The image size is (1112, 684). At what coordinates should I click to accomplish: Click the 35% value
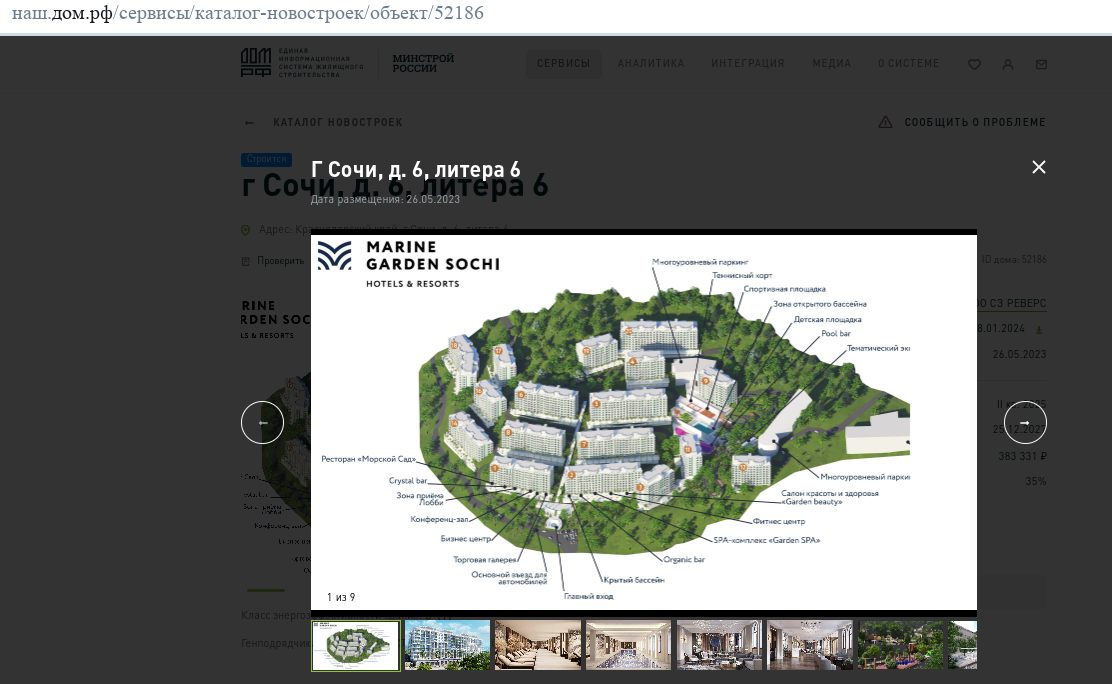pyautogui.click(x=1035, y=481)
